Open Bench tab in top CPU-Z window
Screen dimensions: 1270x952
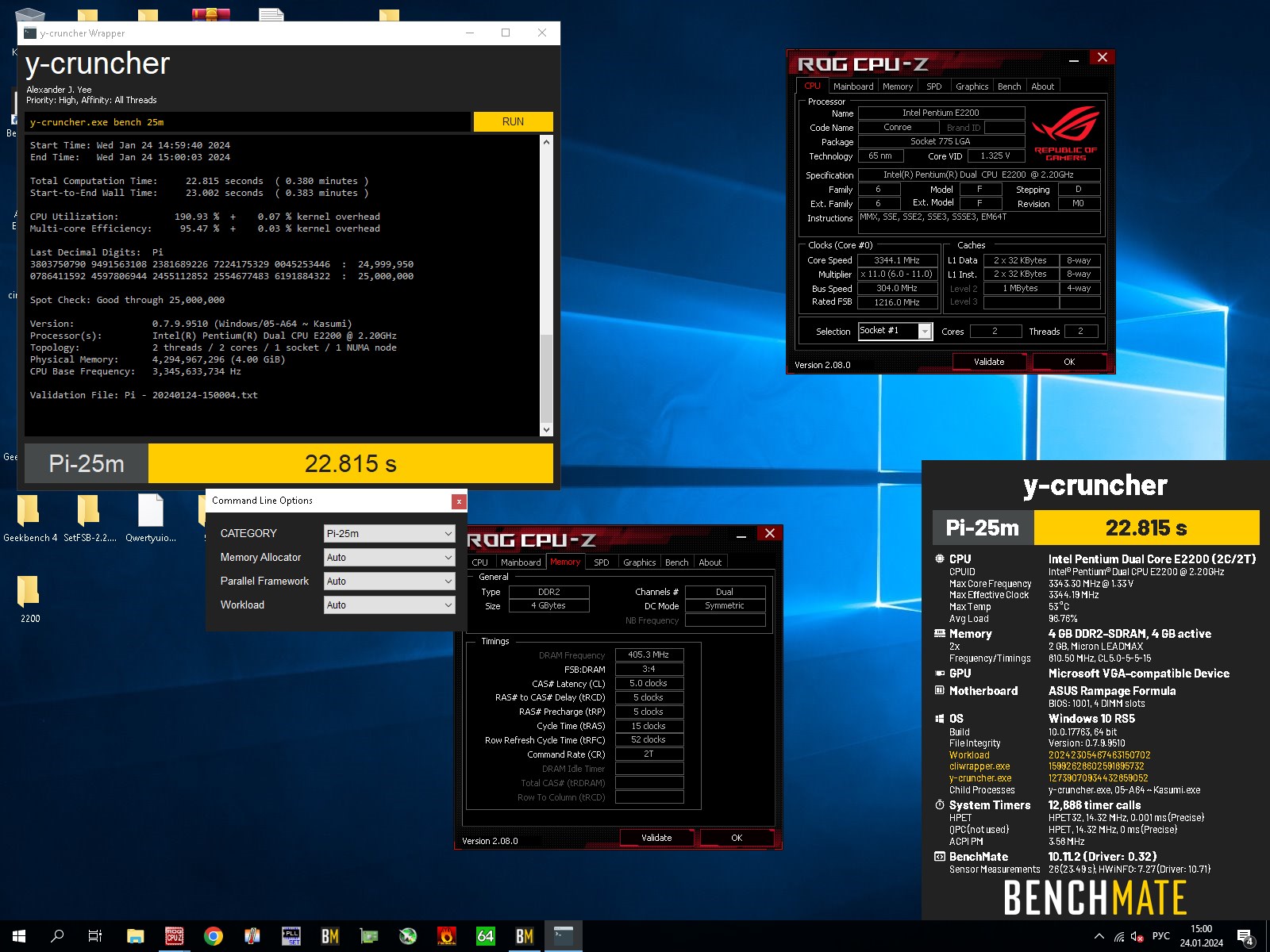(x=1009, y=86)
